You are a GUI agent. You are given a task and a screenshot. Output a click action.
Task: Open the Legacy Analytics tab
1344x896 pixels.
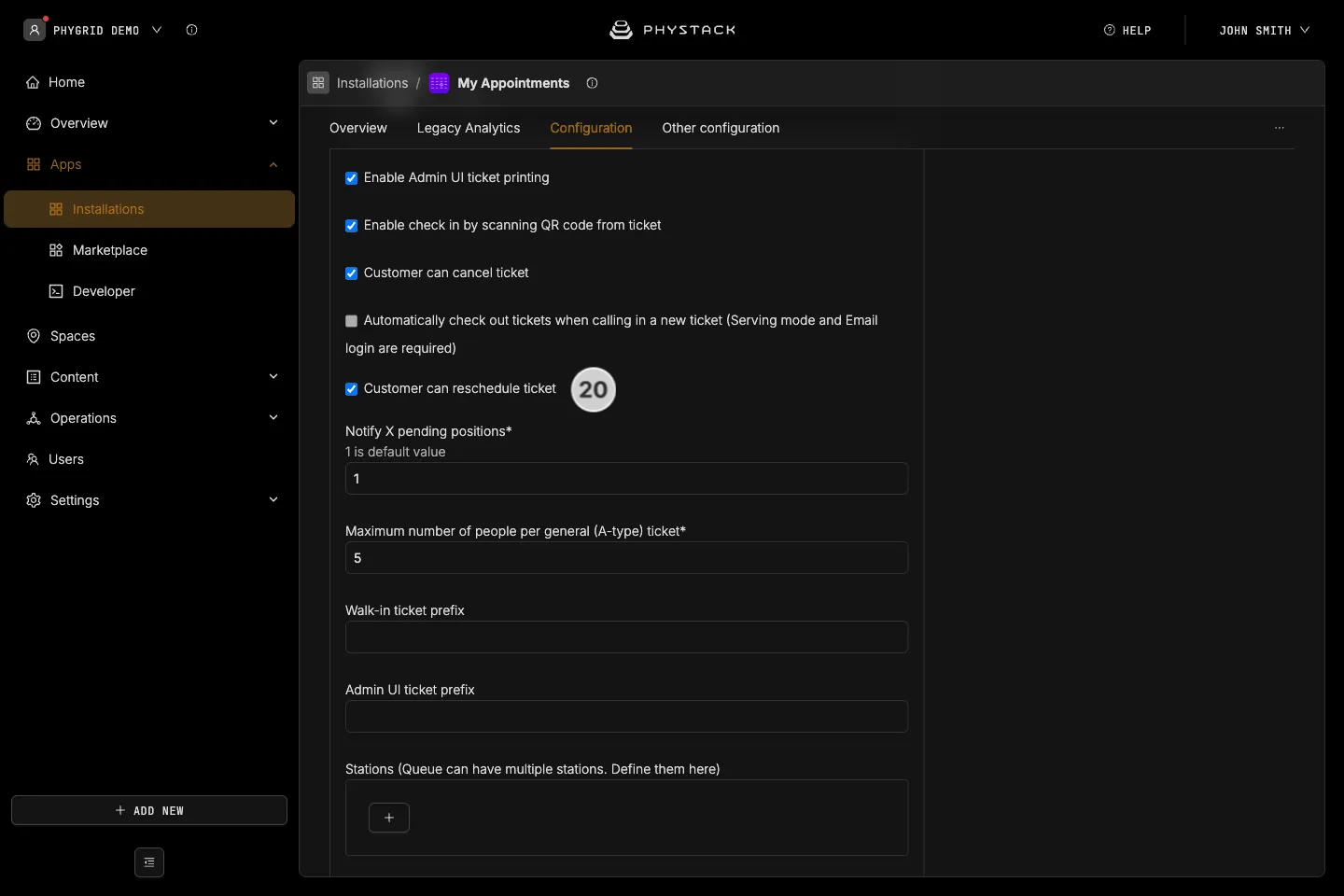click(469, 128)
